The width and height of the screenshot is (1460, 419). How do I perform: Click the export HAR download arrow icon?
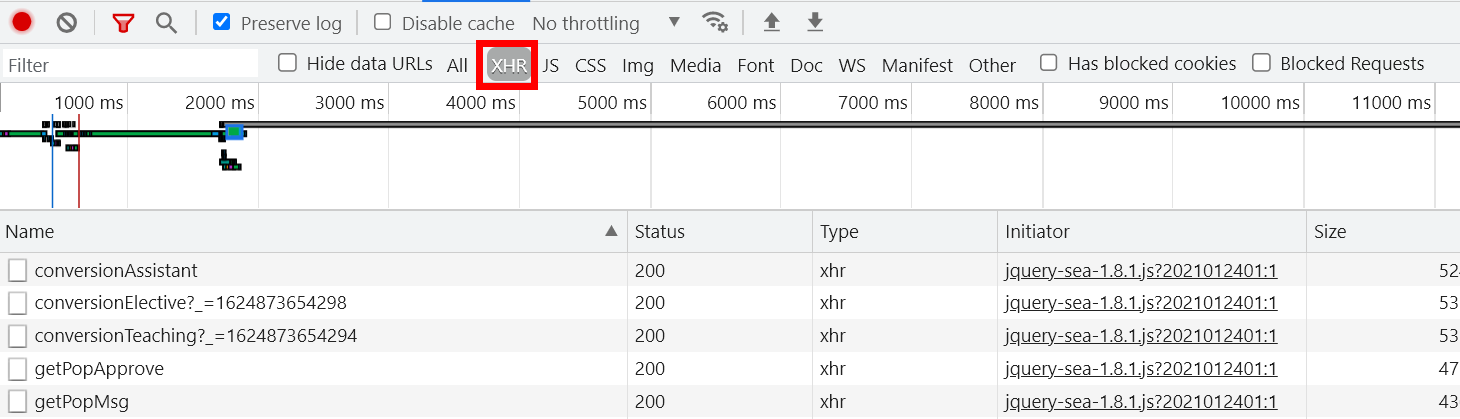tap(815, 22)
